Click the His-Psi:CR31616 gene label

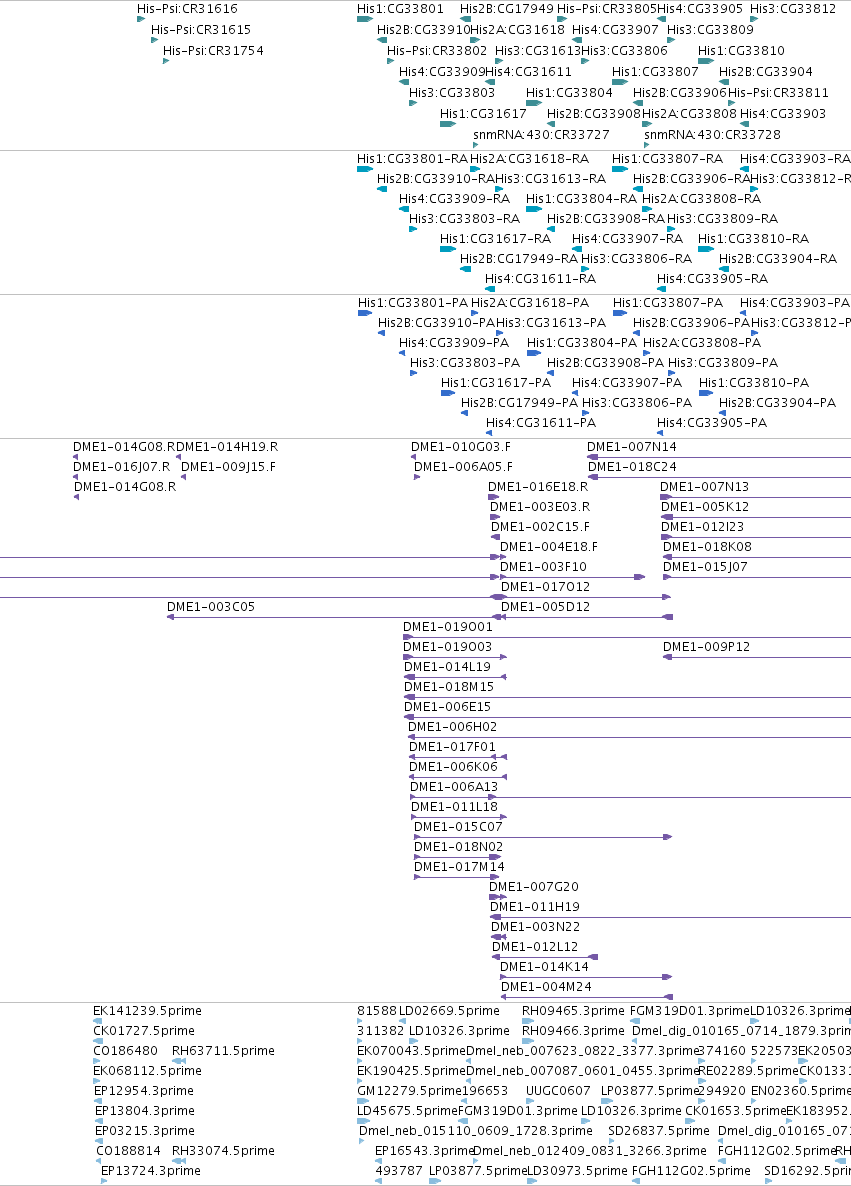click(x=187, y=9)
